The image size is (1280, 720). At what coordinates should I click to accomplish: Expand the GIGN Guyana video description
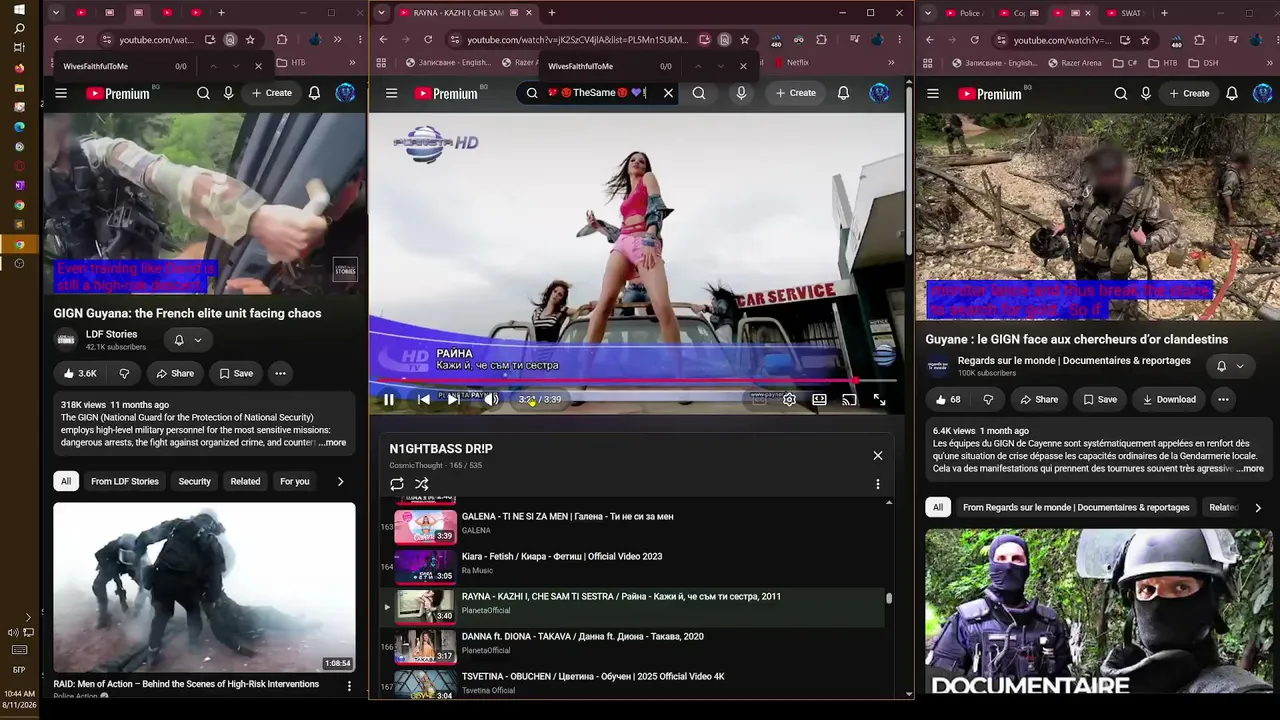pyautogui.click(x=332, y=443)
